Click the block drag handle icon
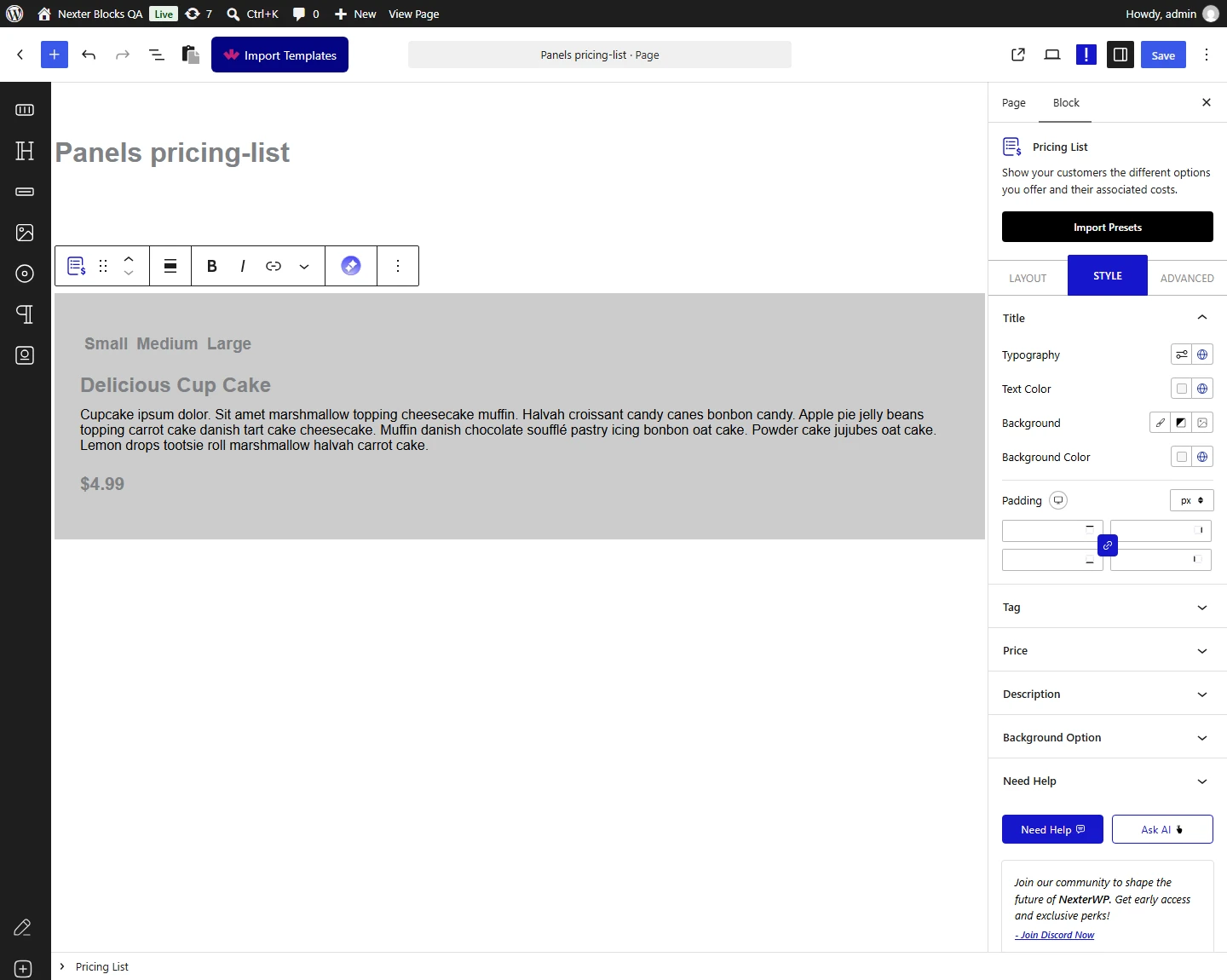Screen dimensions: 1227x980 click(103, 266)
